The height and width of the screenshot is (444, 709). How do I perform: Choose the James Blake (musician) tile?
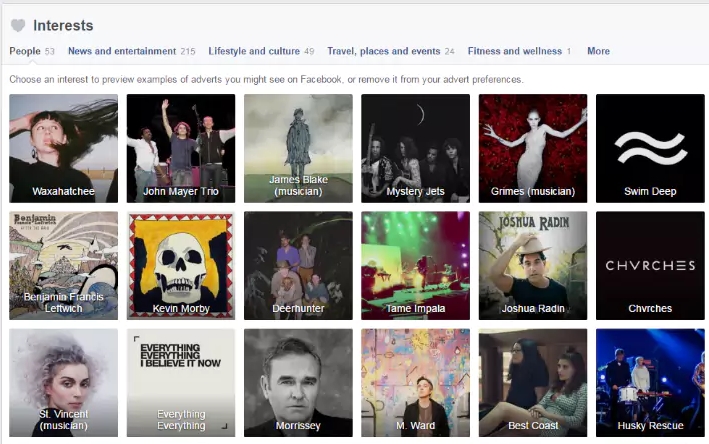coord(298,148)
